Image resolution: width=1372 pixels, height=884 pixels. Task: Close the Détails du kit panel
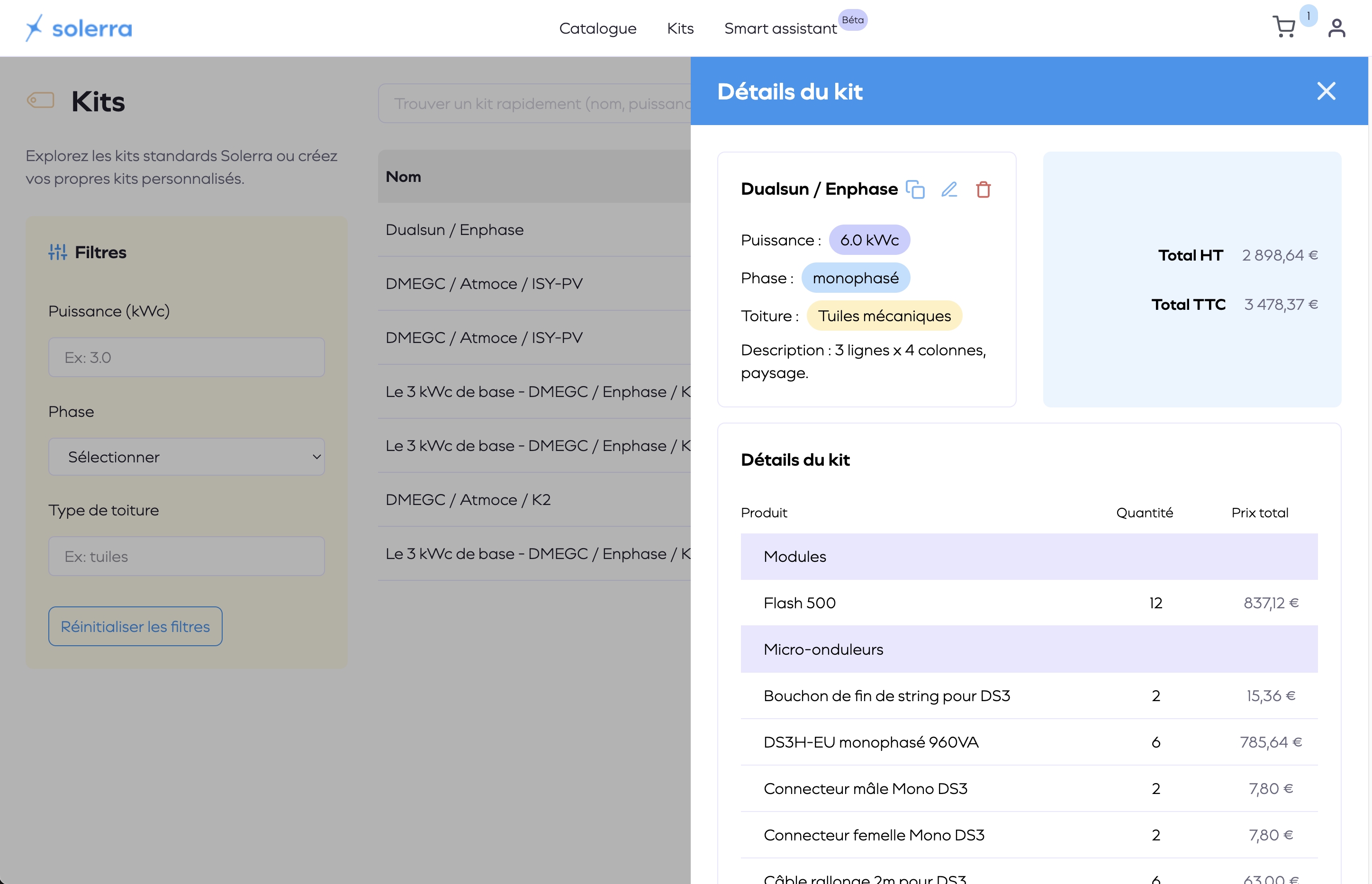click(x=1326, y=91)
